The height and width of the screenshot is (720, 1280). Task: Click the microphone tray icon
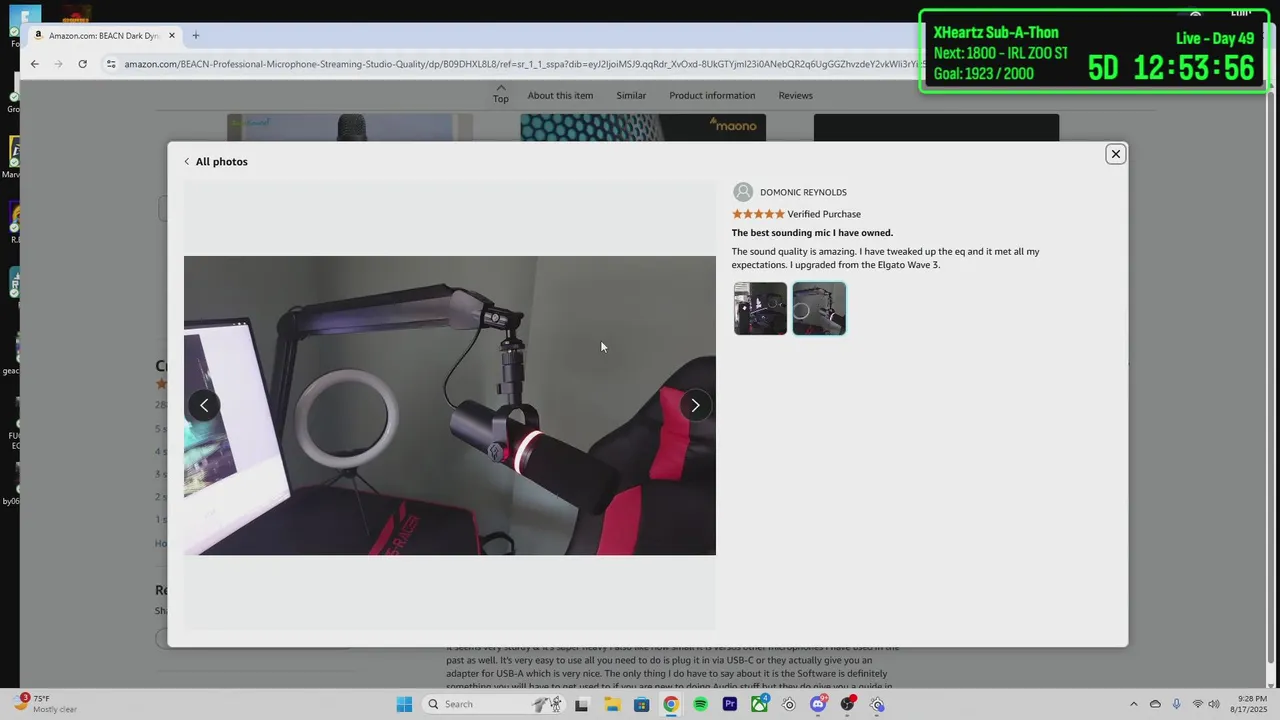tap(1176, 704)
